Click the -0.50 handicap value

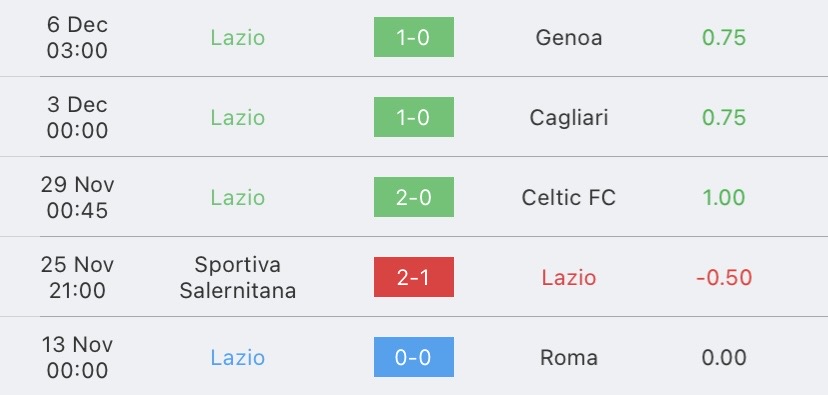click(x=724, y=278)
